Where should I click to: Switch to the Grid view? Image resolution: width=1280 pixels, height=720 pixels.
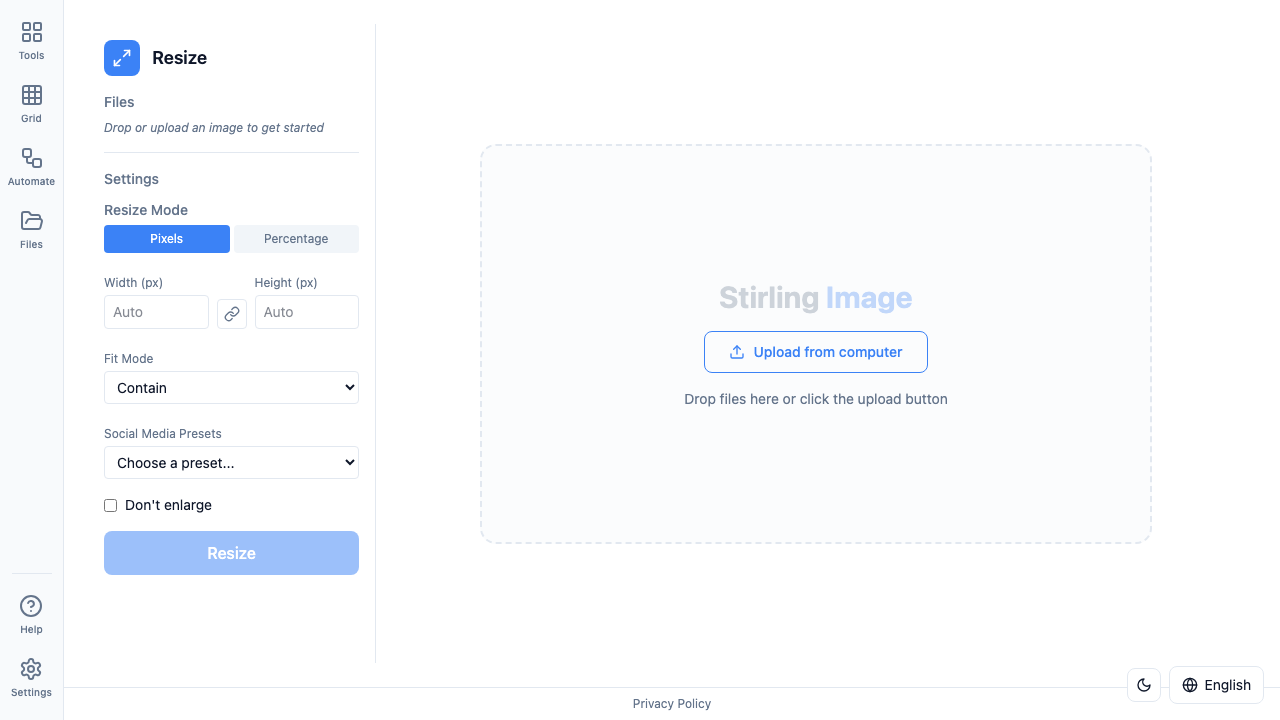pos(32,104)
